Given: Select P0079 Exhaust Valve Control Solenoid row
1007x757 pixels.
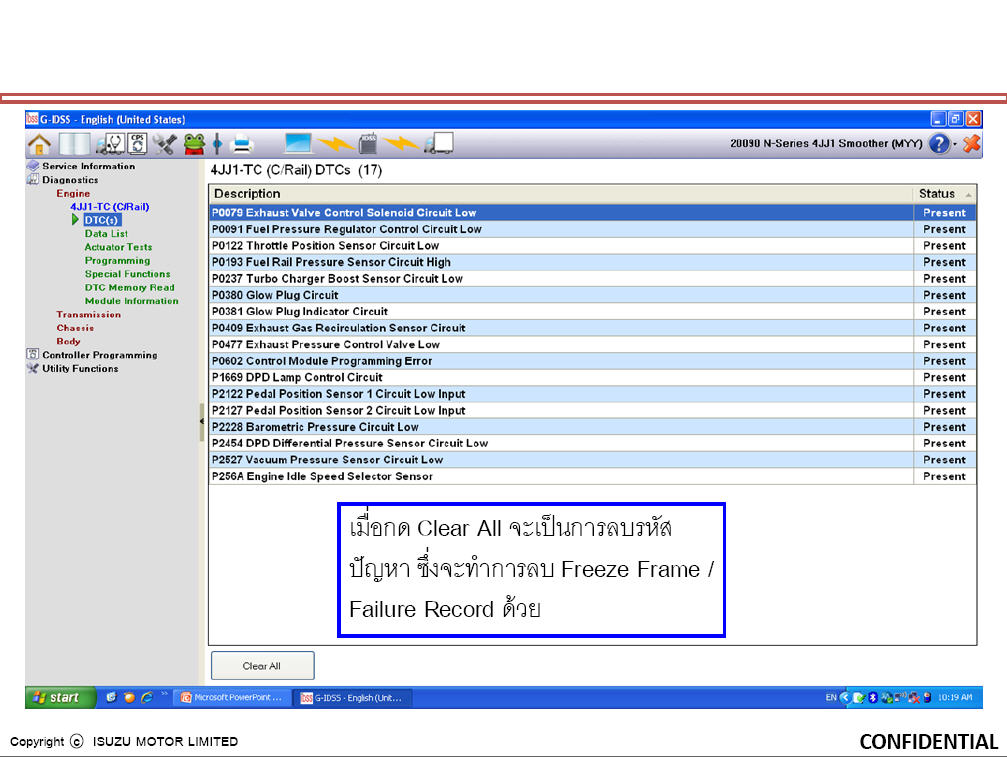Looking at the screenshot, I should [x=592, y=213].
